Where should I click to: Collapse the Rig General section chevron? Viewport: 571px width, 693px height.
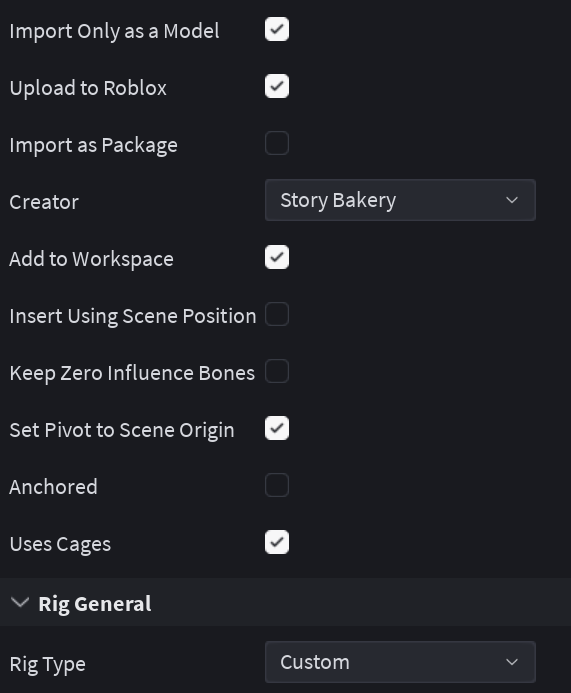pyautogui.click(x=20, y=602)
